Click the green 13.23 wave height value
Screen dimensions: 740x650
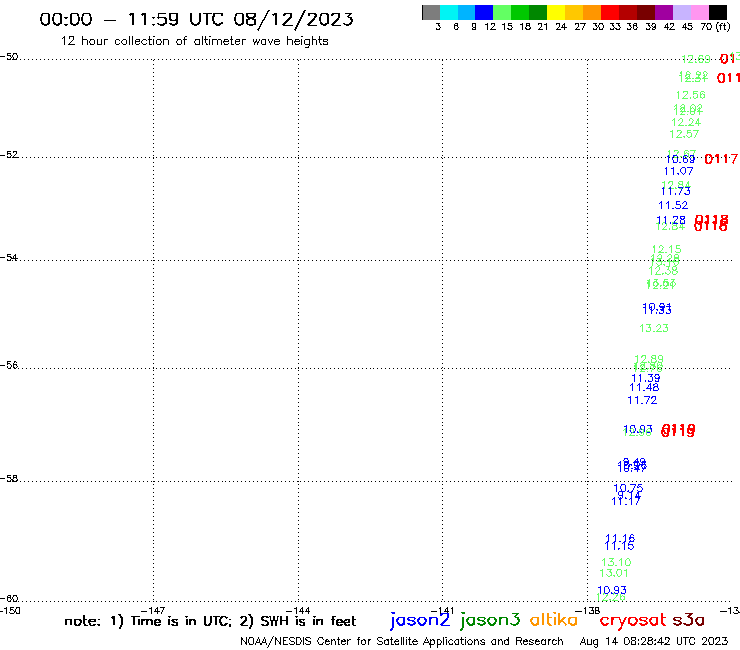(x=654, y=328)
